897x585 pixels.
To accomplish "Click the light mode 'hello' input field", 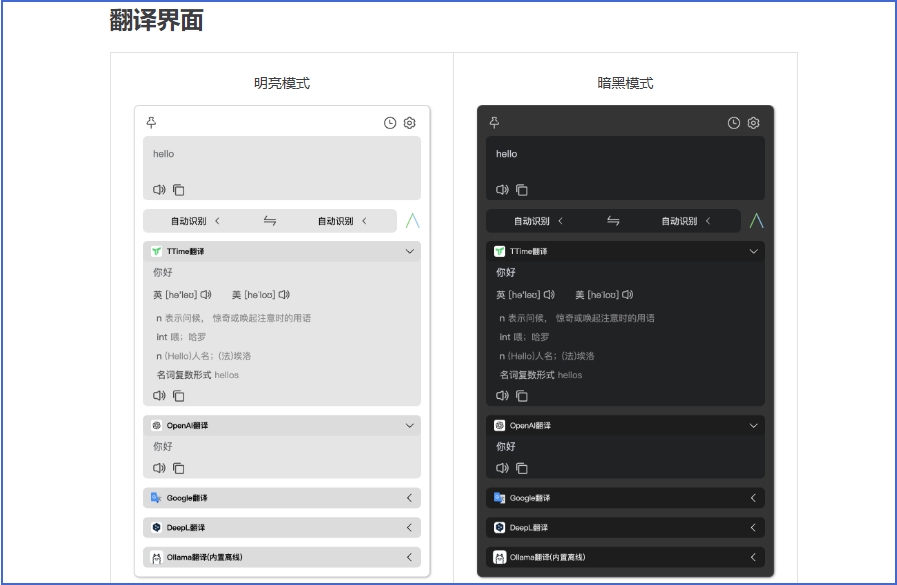I will pyautogui.click(x=281, y=168).
